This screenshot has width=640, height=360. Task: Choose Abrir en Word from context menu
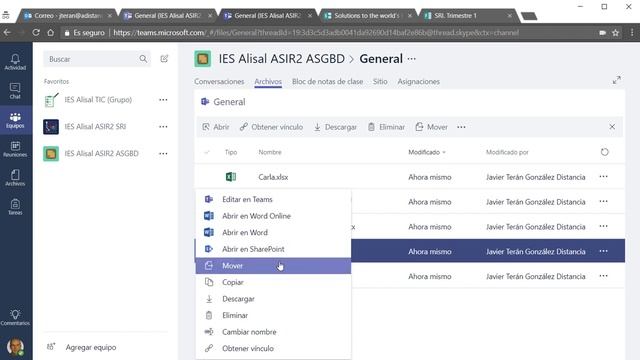point(273,232)
